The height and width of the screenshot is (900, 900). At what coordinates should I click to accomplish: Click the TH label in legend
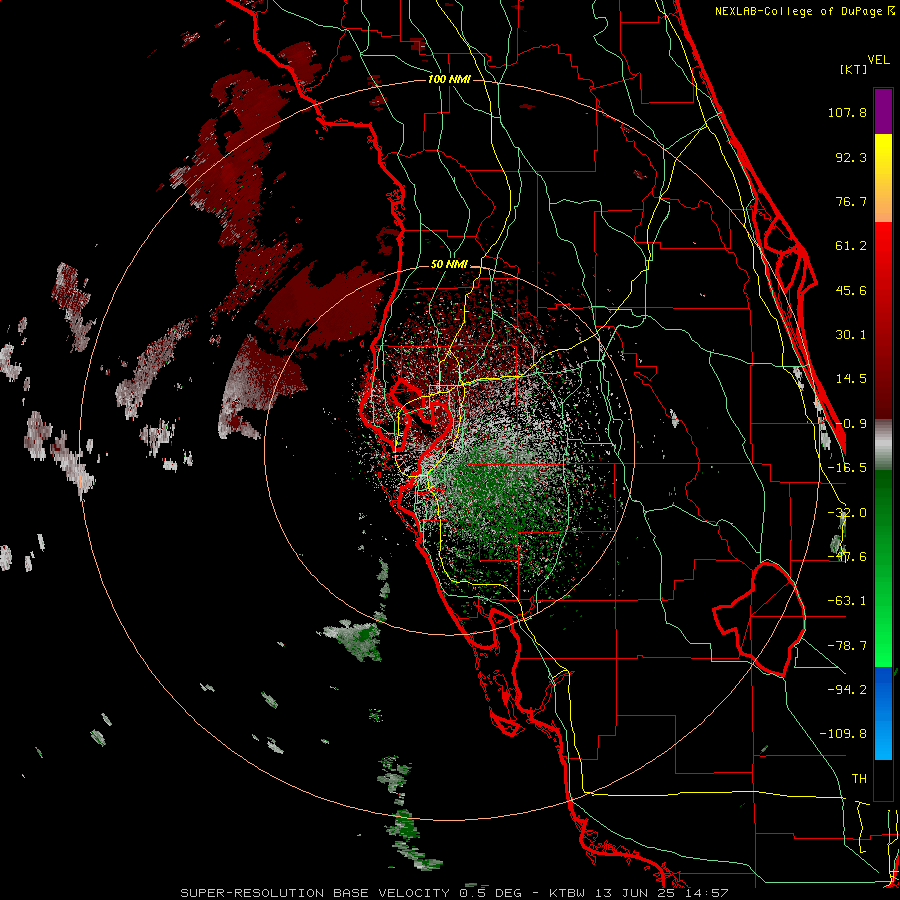pos(859,779)
